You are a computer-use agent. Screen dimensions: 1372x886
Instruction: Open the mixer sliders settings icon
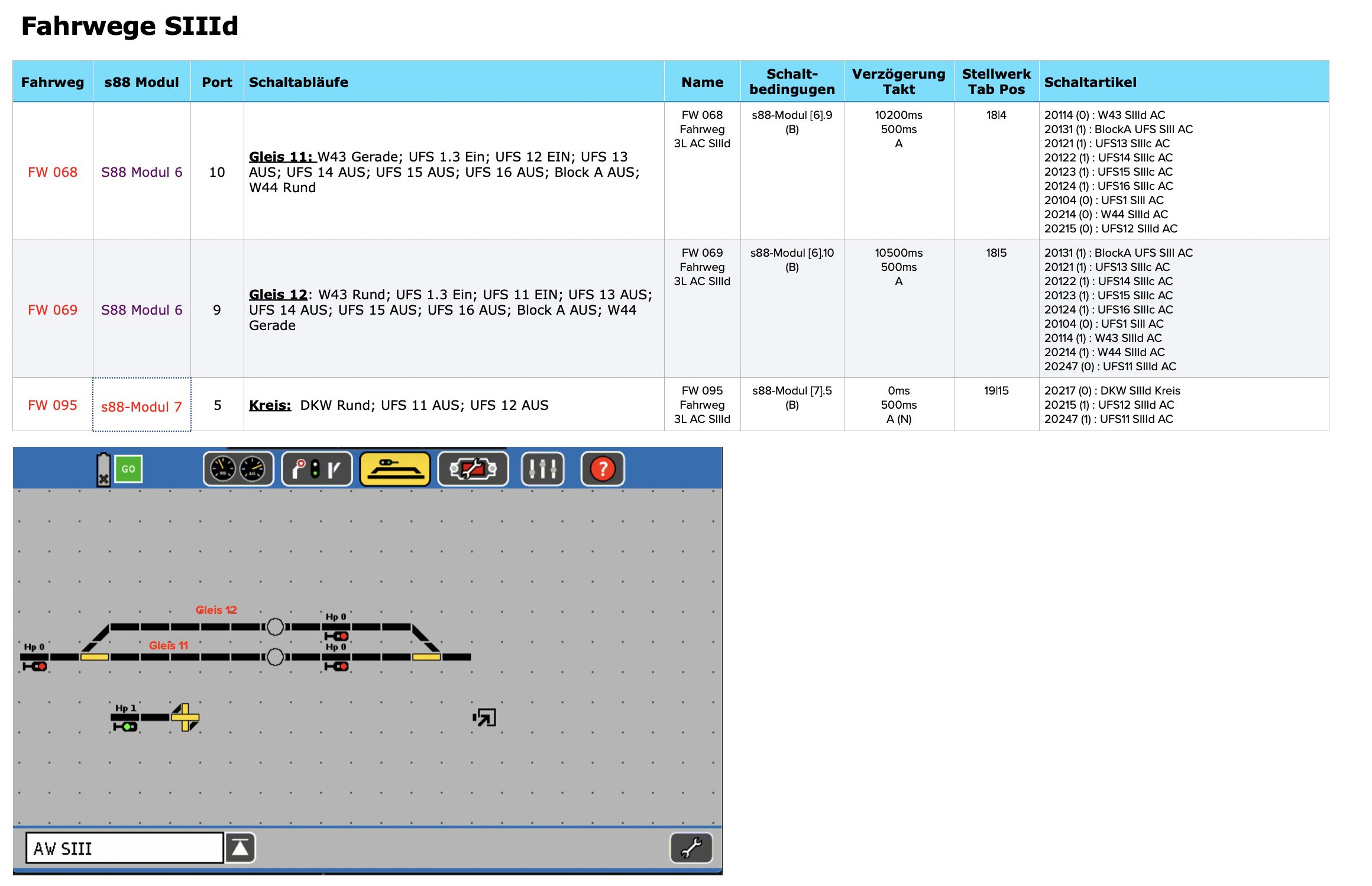pos(542,469)
